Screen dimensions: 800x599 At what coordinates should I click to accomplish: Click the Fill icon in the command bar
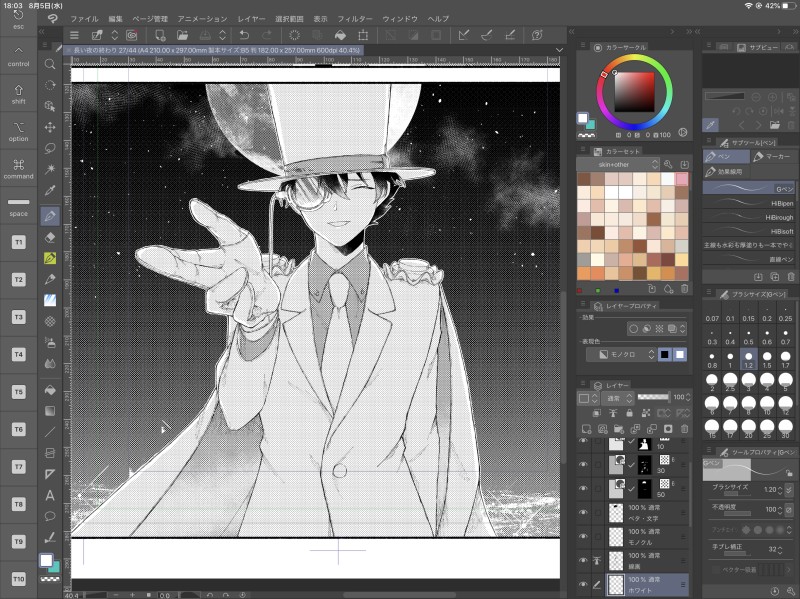[340, 35]
